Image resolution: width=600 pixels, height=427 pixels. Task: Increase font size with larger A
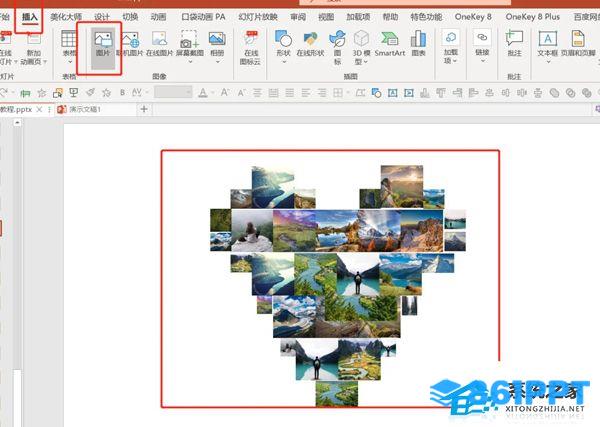coord(225,92)
